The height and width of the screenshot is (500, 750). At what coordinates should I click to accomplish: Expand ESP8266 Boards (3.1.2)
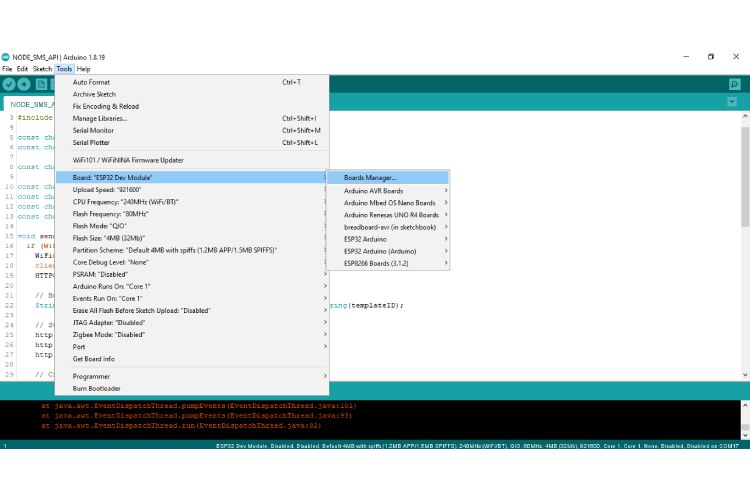[388, 264]
